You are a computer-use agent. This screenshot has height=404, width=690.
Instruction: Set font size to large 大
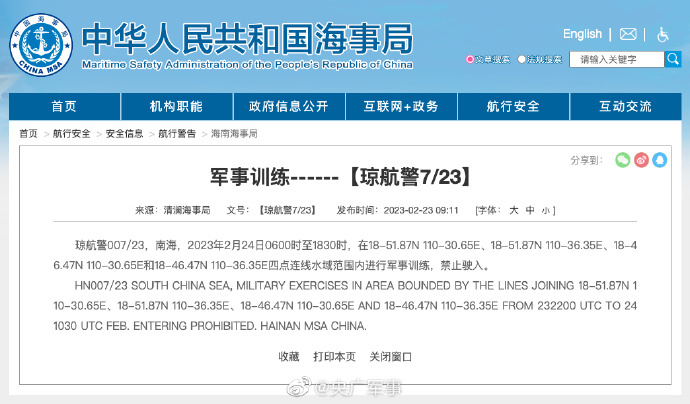tap(514, 211)
